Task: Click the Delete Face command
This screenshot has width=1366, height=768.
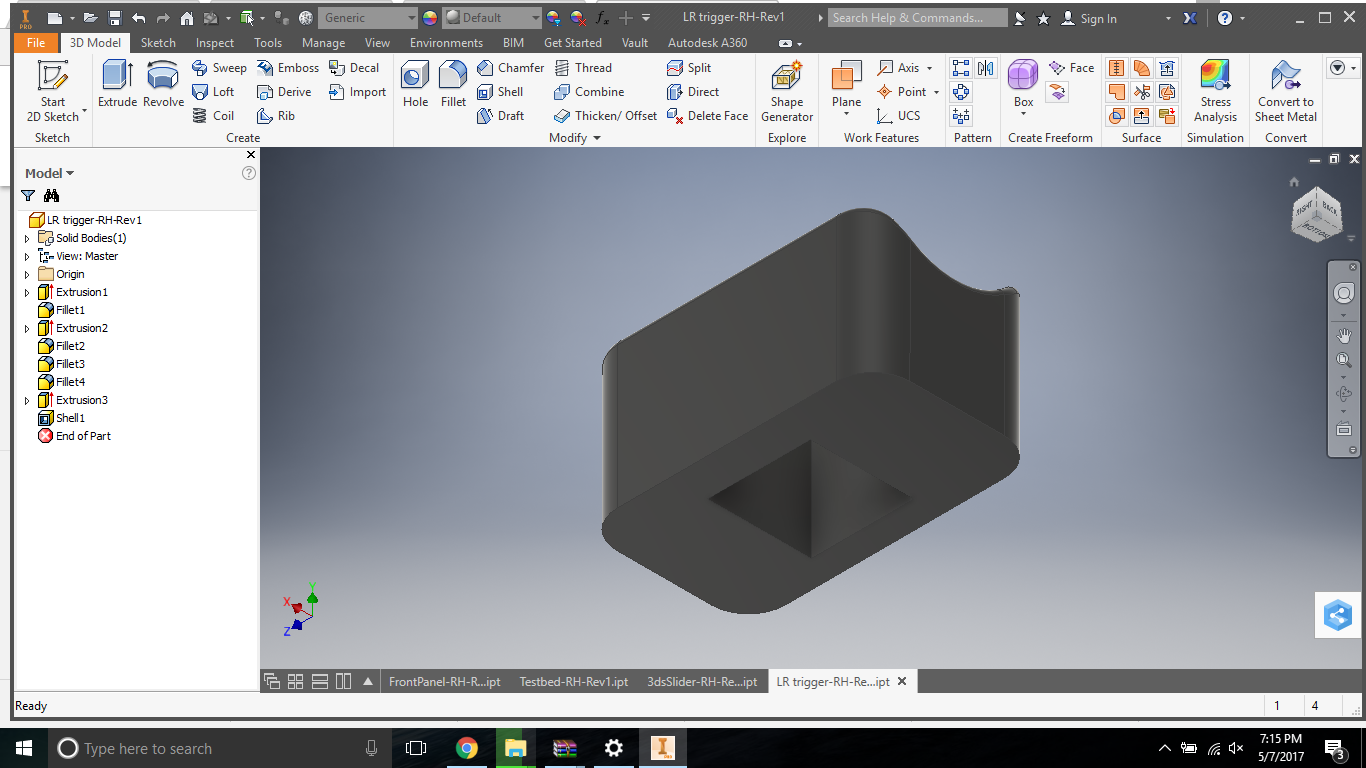Action: point(707,116)
